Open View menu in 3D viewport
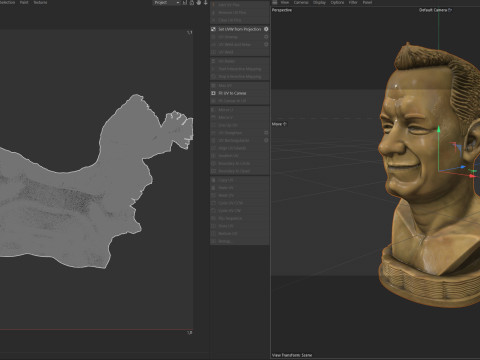This screenshot has width=480, height=360. pos(285,2)
